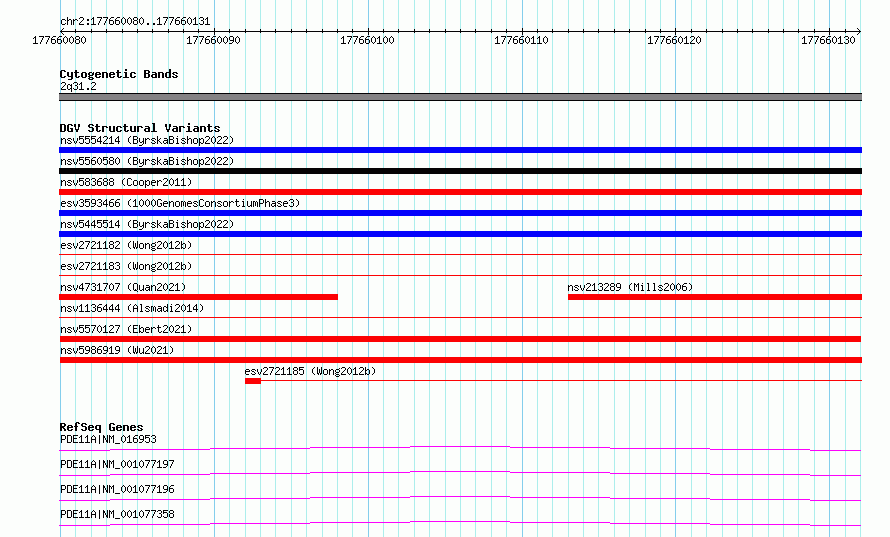This screenshot has height=537, width=890.
Task: Click ruler tick label 177660120
Action: click(674, 40)
